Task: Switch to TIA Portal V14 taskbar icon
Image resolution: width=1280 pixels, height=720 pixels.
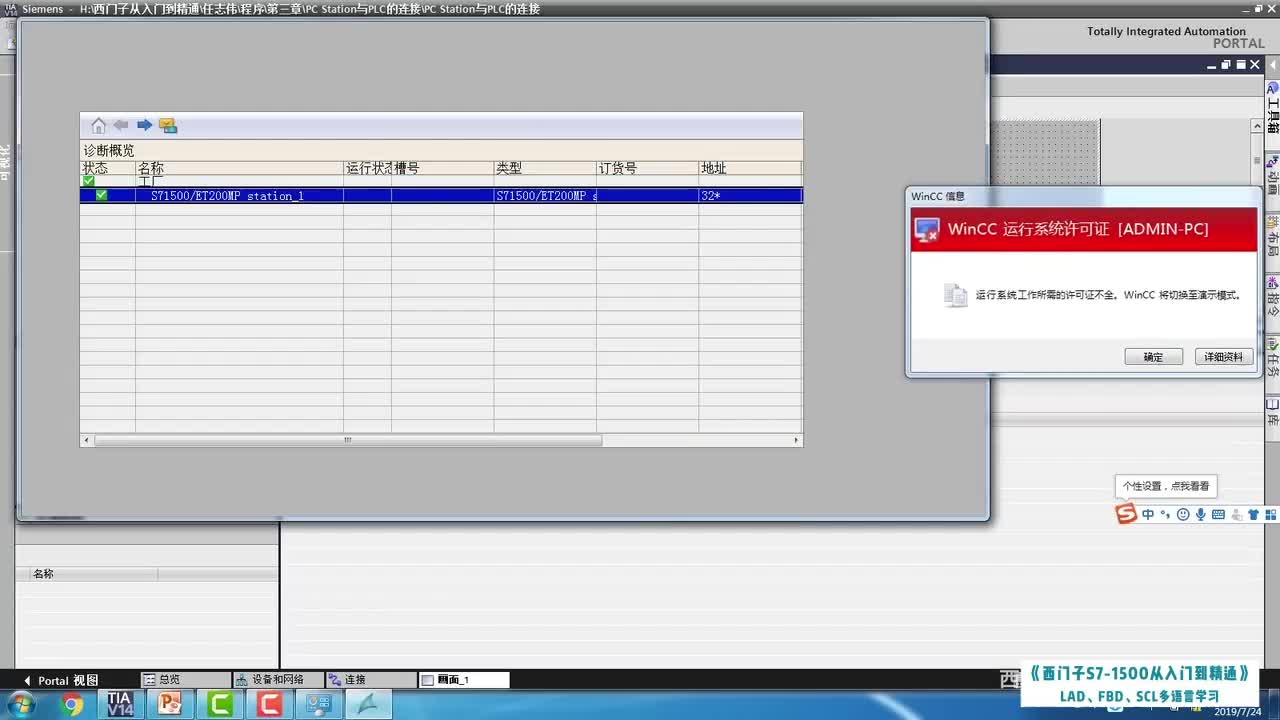Action: 121,705
